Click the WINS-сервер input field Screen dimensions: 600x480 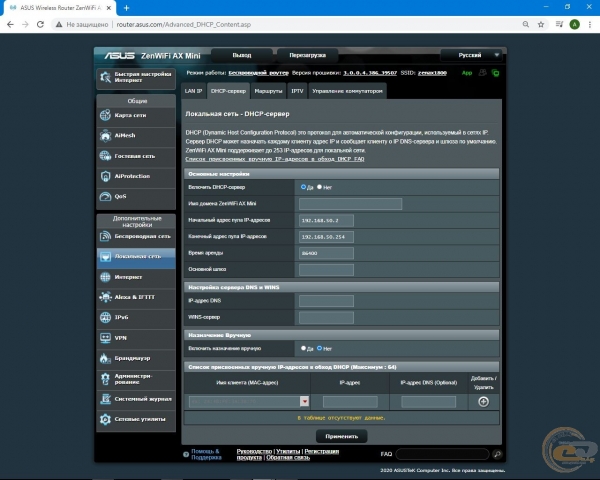(326, 317)
